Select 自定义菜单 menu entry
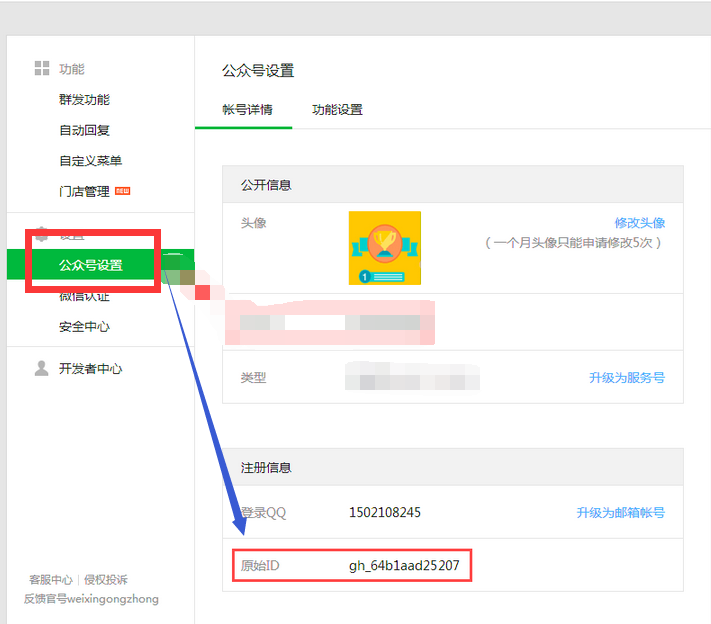This screenshot has height=624, width=711. pos(90,161)
